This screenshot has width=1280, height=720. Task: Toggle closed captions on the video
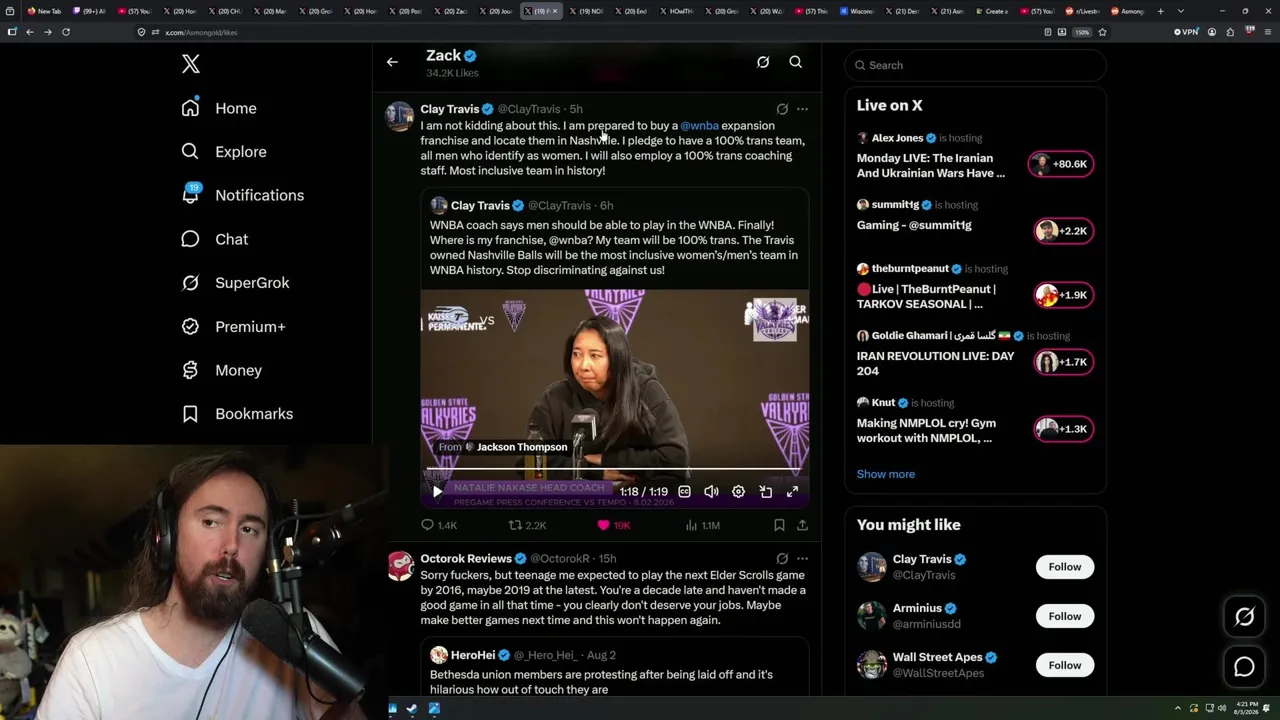684,491
